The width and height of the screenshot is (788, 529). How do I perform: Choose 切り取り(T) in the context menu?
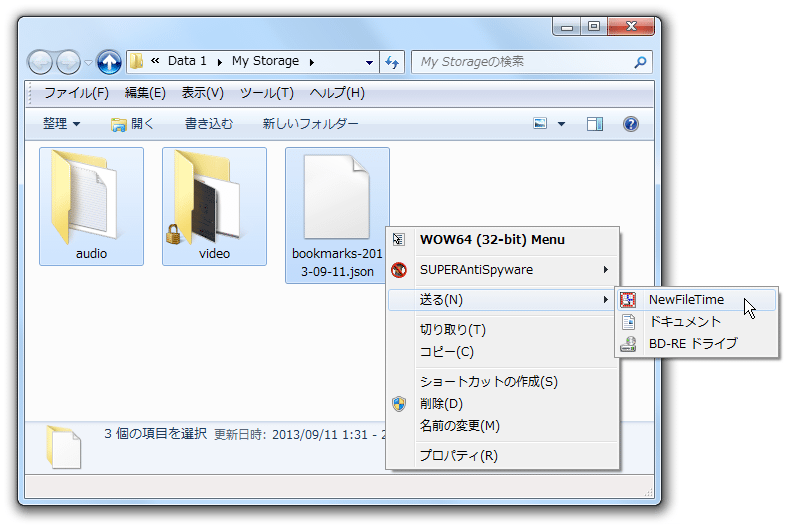pyautogui.click(x=503, y=330)
